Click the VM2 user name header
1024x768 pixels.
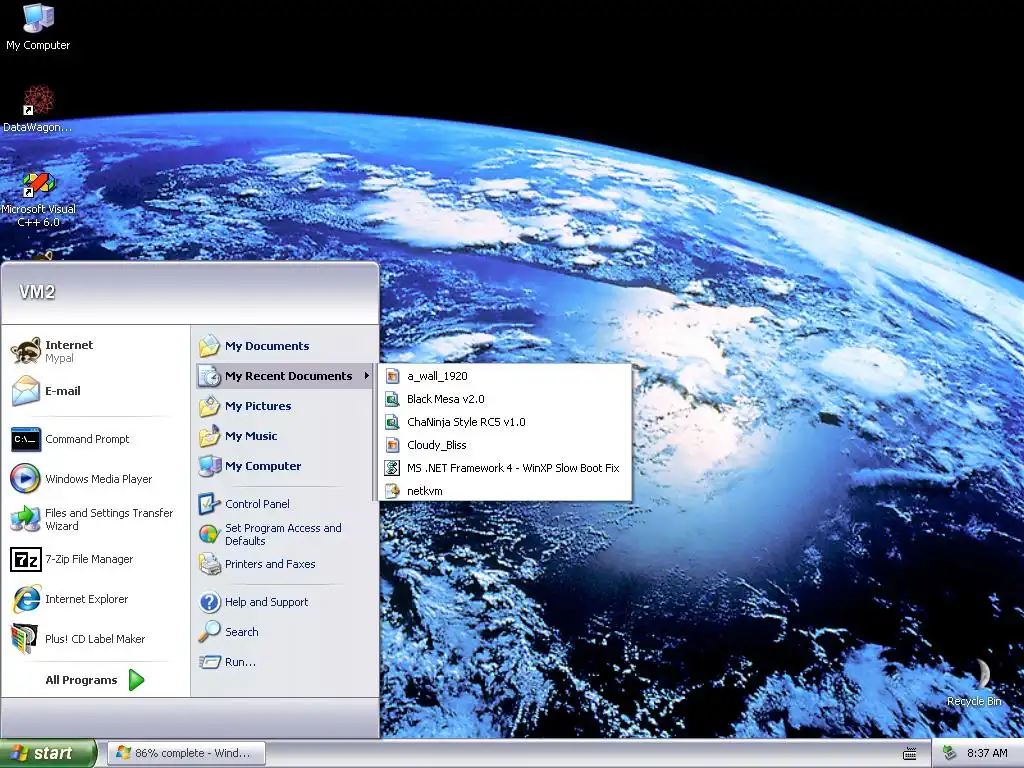tap(37, 292)
